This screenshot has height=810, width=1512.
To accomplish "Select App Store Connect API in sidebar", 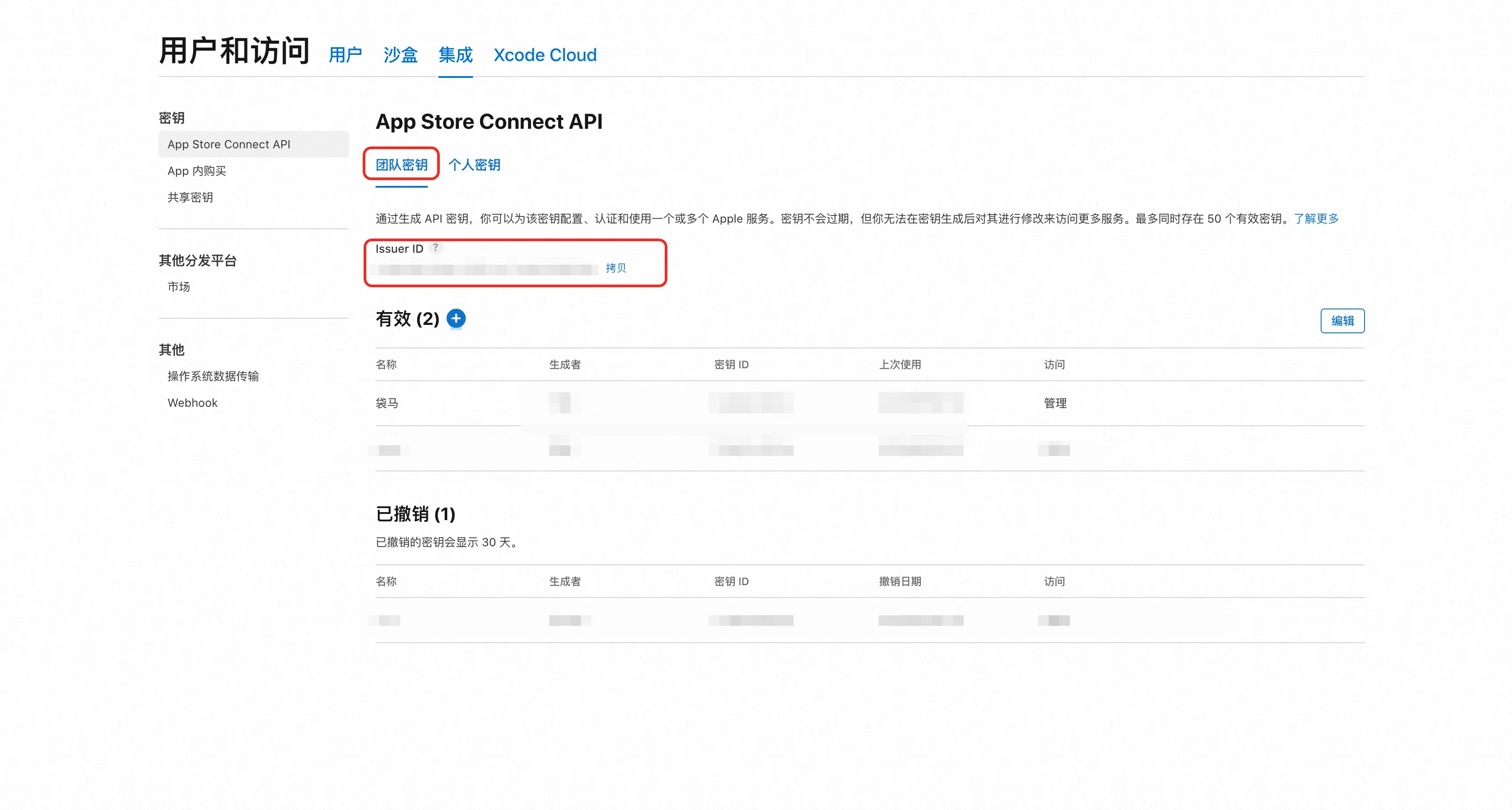I will point(254,144).
